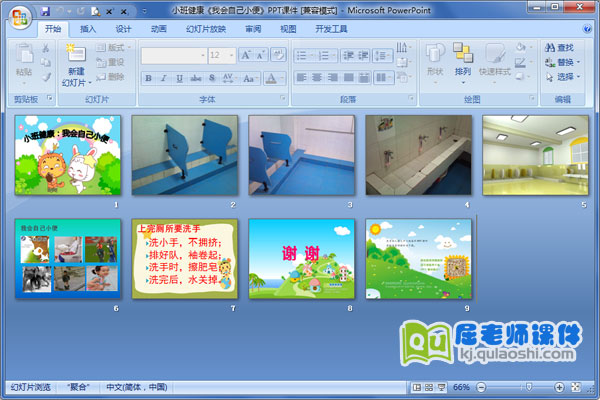Viewport: 600px width, 400px height.
Task: Increase font size with the large A button
Action: tap(245, 56)
